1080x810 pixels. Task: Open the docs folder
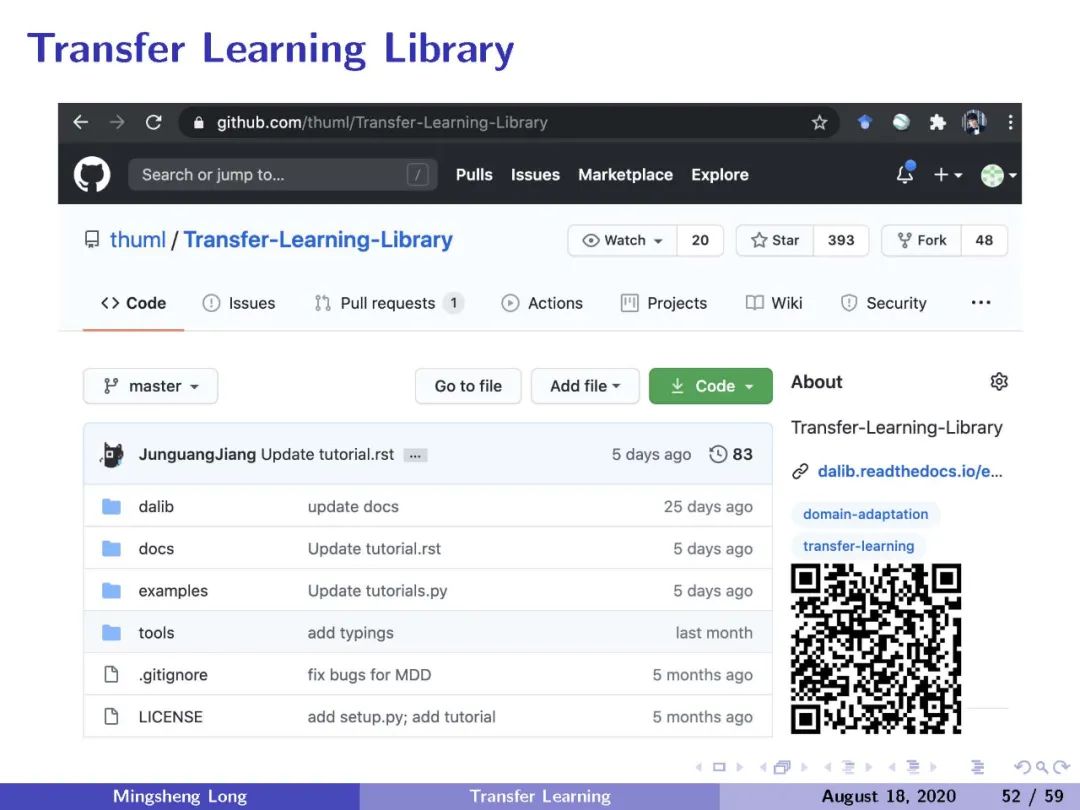coord(156,549)
